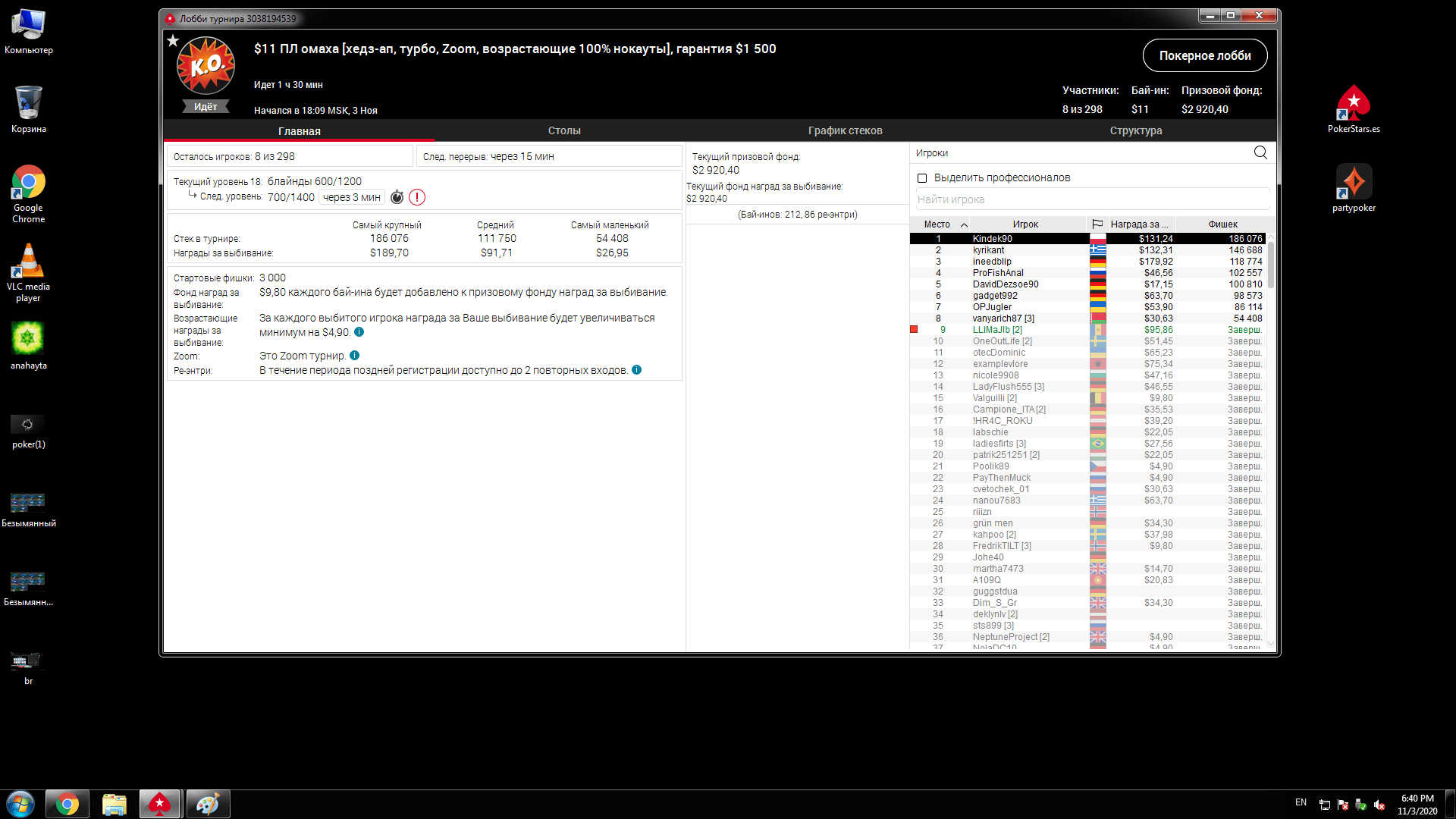Image resolution: width=1456 pixels, height=819 pixels.
Task: Open info tooltip next to Zoom tournament
Action: point(355,356)
